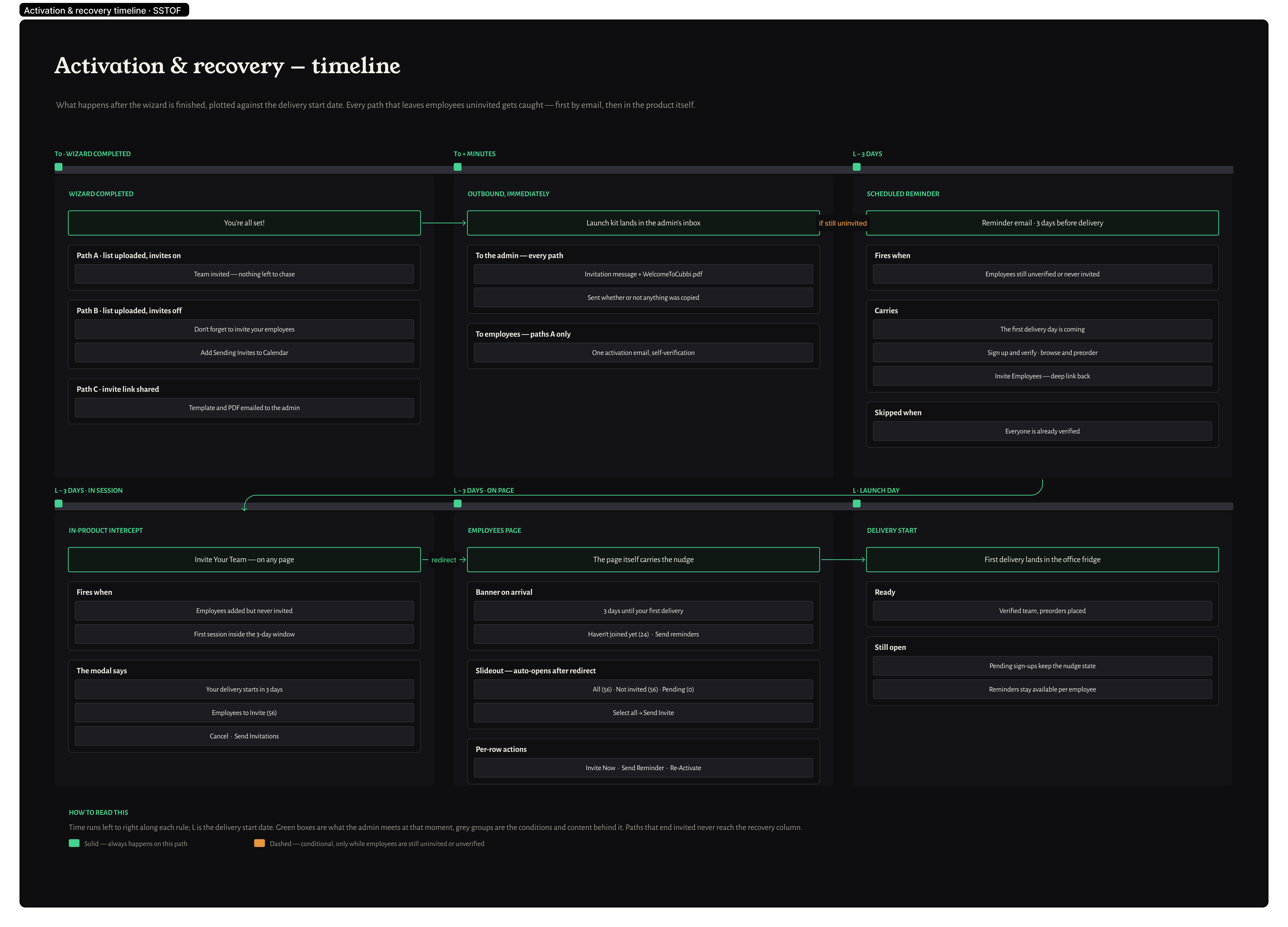Image resolution: width=1288 pixels, height=927 pixels.
Task: Click "Employees added but never invited" row
Action: [x=244, y=611]
